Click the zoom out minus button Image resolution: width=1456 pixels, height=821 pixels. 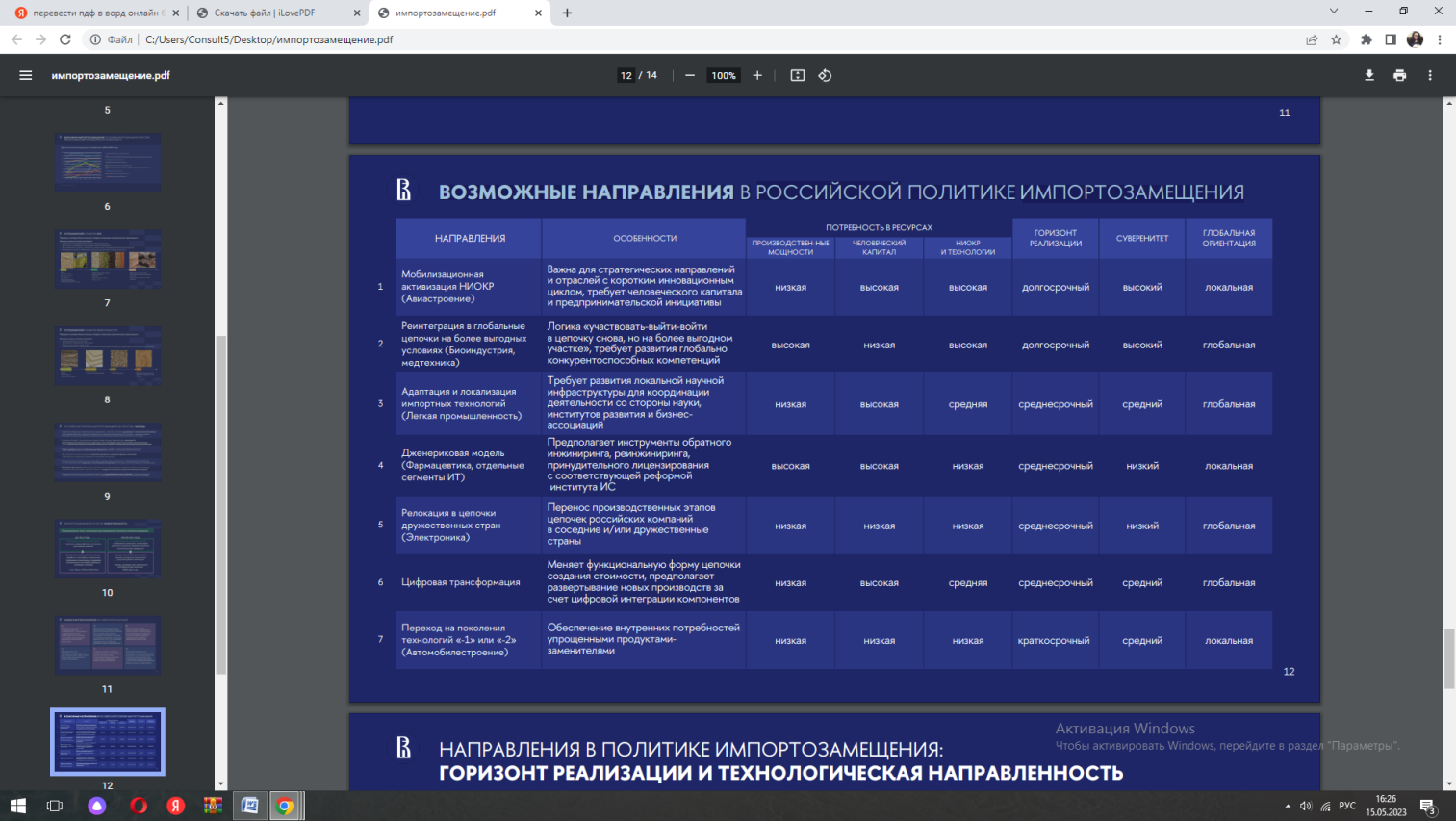coord(690,75)
